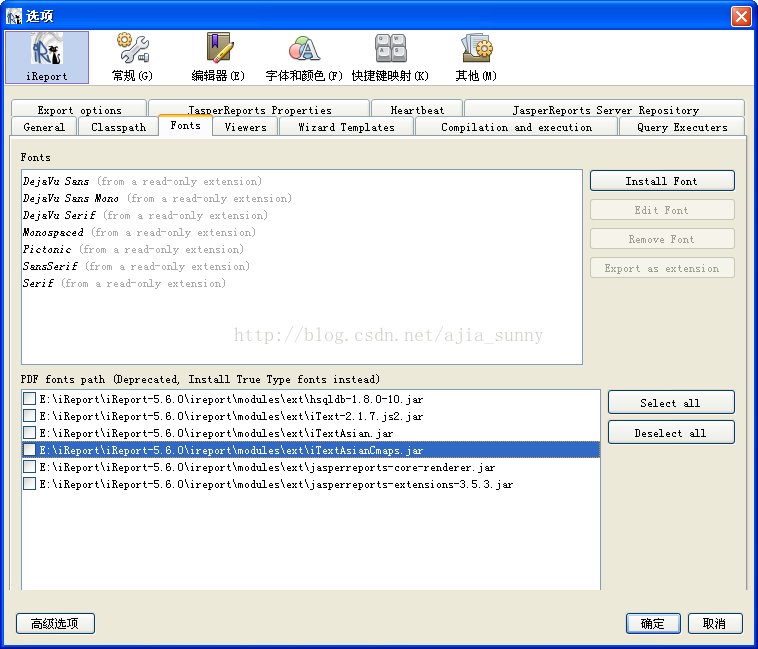Check the jasperreports-core-renderer.jar checkbox
This screenshot has width=758, height=649.
point(29,467)
